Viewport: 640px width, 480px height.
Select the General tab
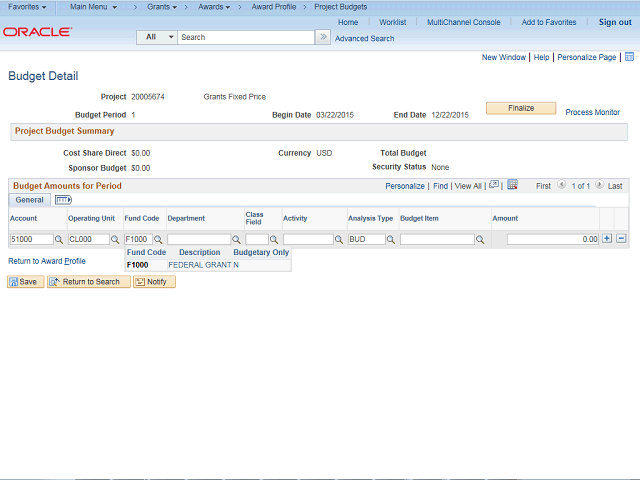click(x=29, y=200)
